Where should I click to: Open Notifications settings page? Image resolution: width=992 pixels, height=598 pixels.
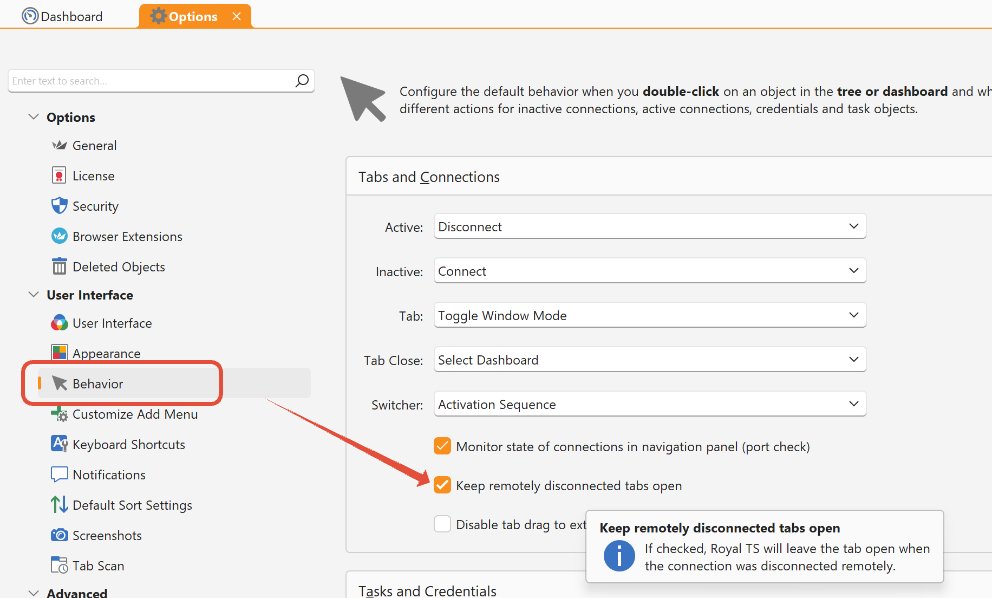pos(109,475)
